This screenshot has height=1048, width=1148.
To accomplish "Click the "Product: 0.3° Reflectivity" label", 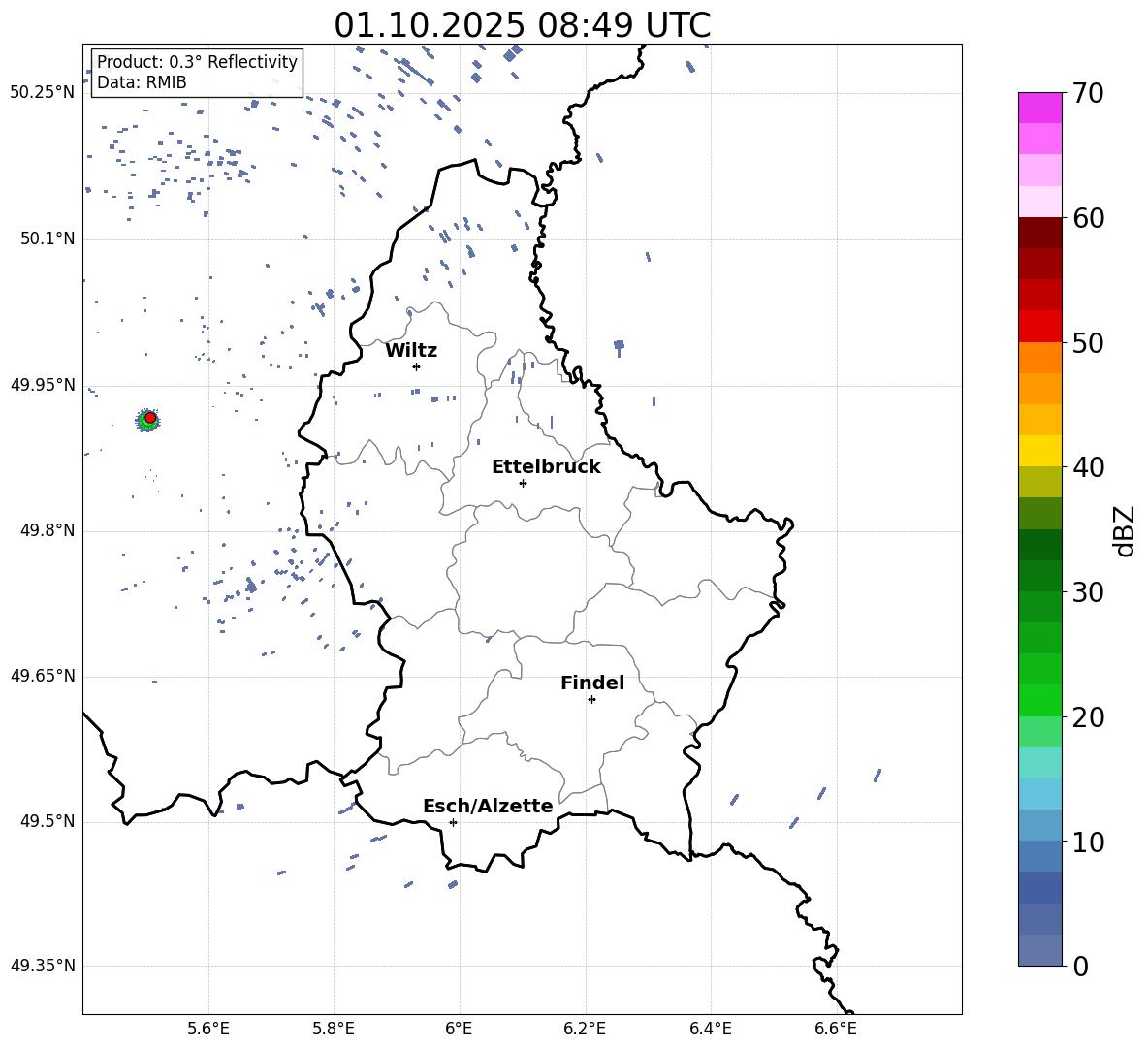I will 197,61.
